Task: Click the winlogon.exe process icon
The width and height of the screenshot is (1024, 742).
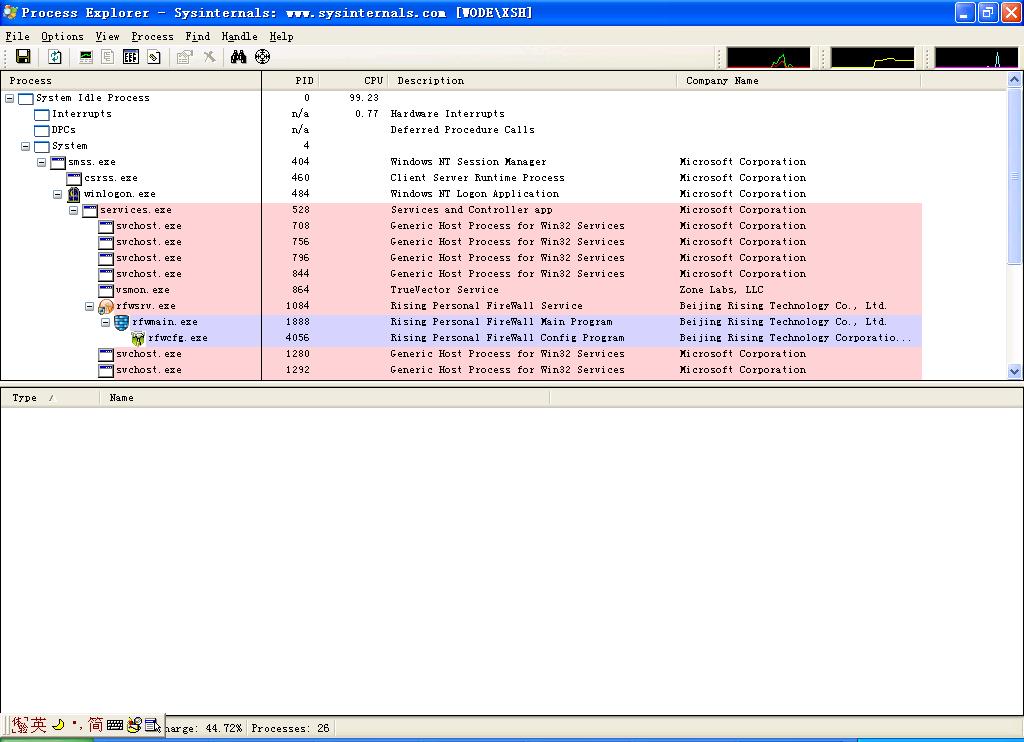Action: [x=74, y=194]
